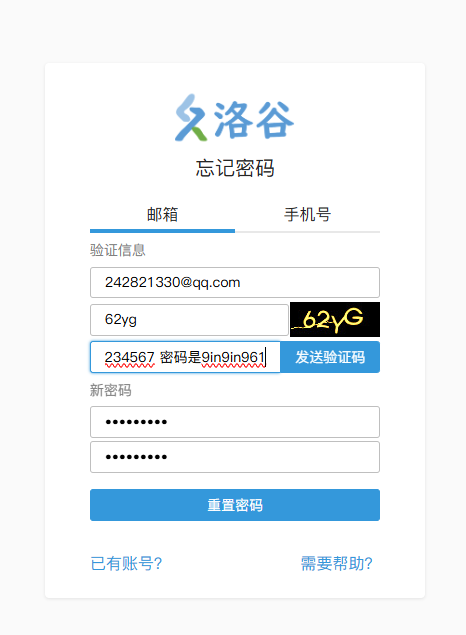The width and height of the screenshot is (466, 635).
Task: Click the 发送验证码 button
Action: [x=330, y=357]
